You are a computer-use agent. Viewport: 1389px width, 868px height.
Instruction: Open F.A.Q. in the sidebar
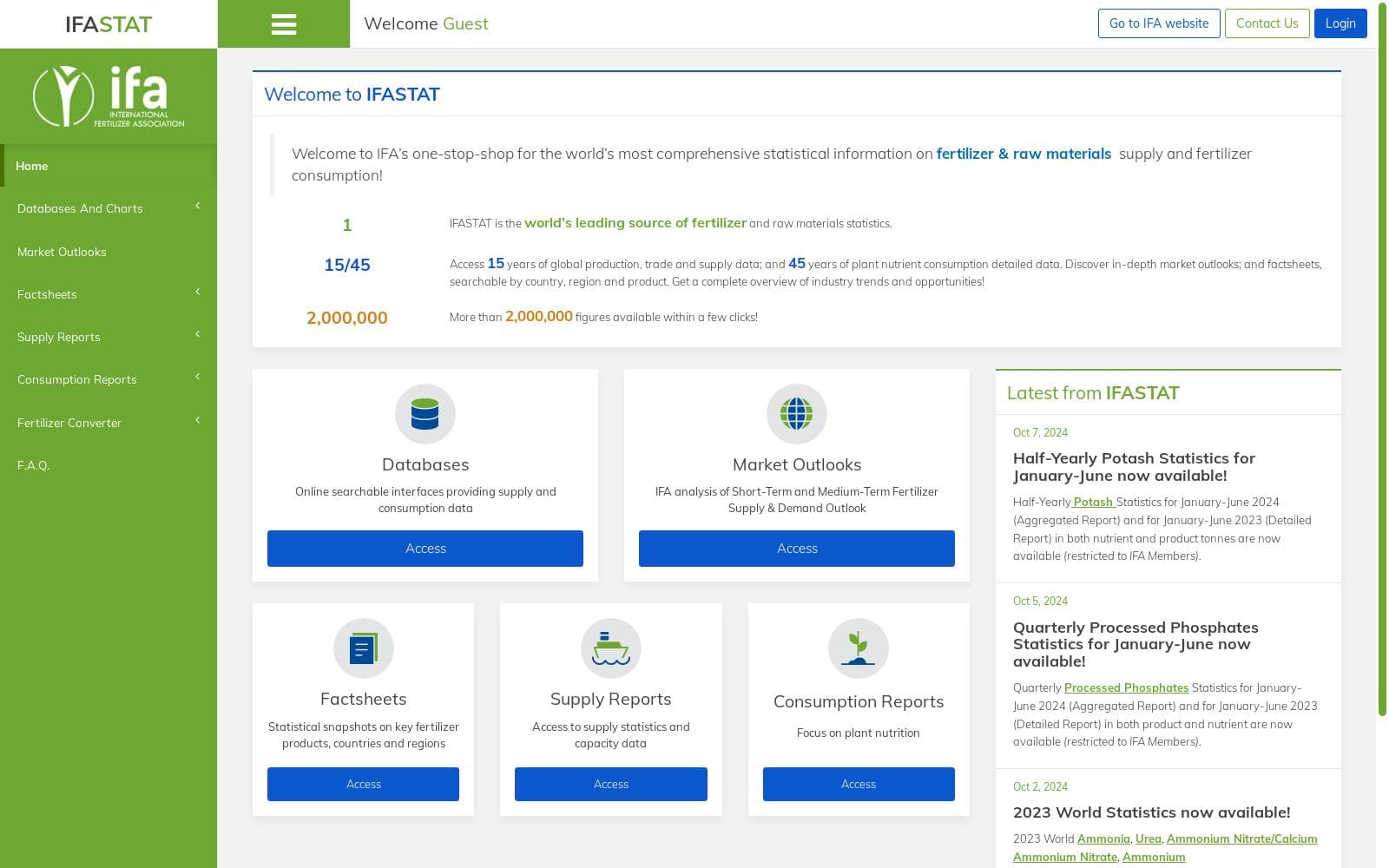(109, 465)
